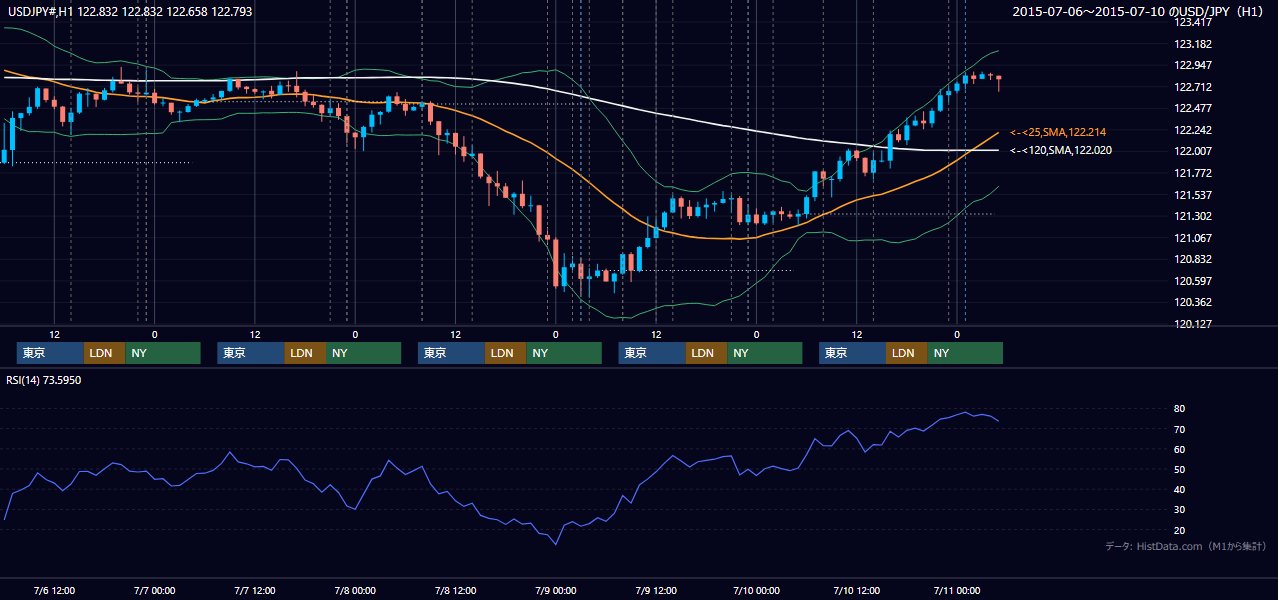This screenshot has width=1278, height=600.
Task: Select the 7/8 00:00 date label
Action: [355, 590]
